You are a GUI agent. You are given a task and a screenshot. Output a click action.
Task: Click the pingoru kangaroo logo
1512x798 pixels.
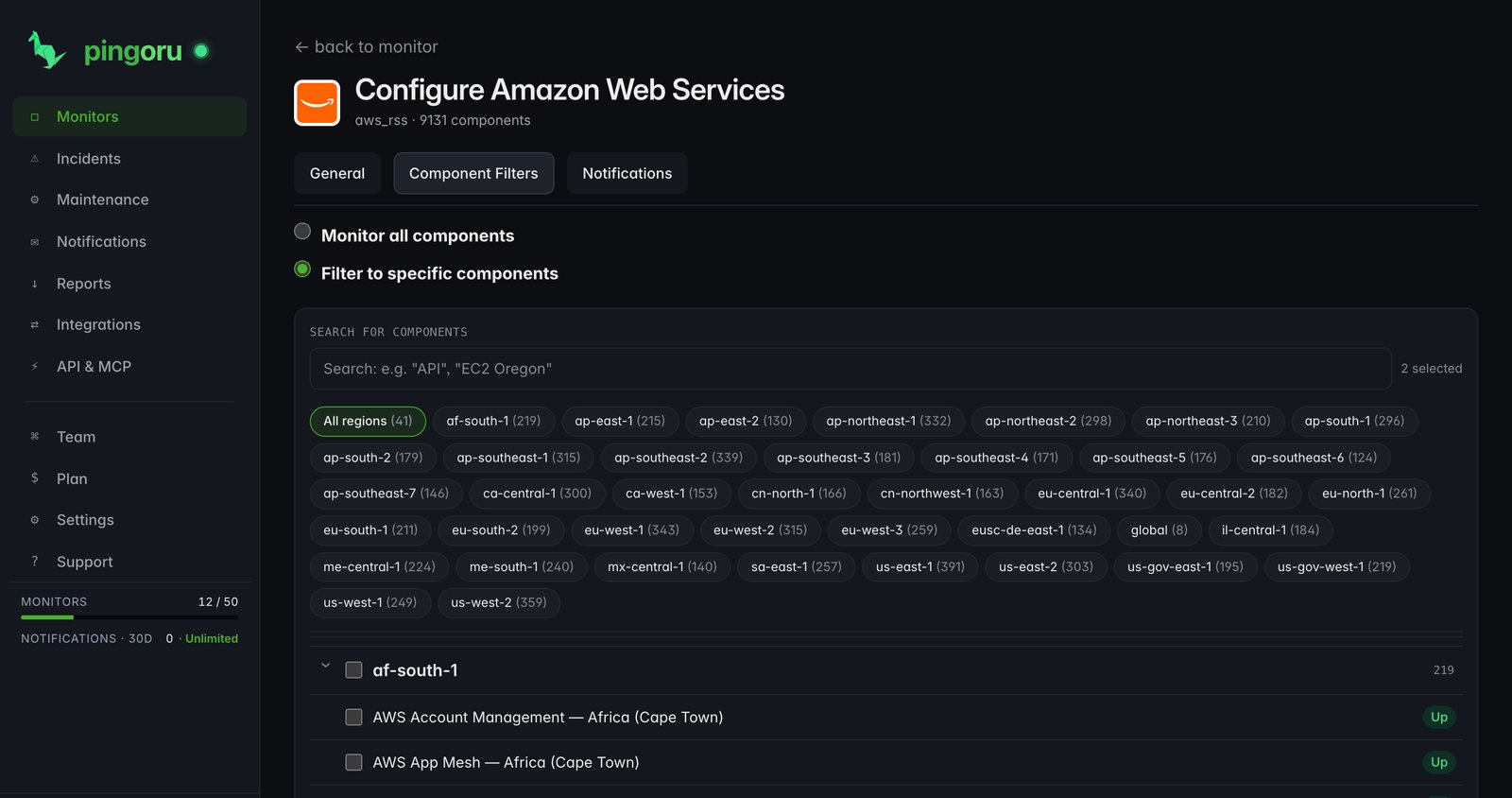click(x=46, y=50)
